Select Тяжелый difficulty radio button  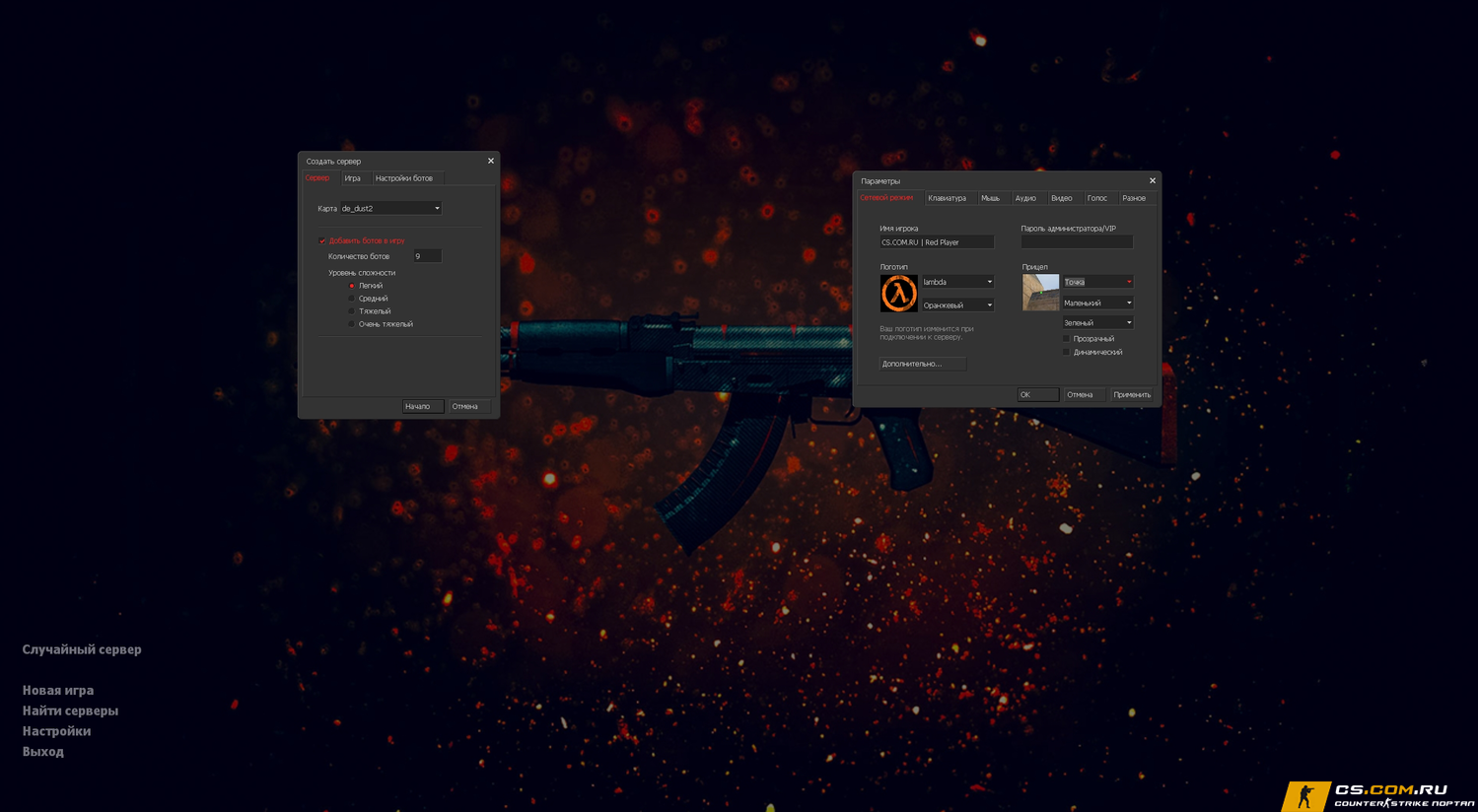[352, 311]
